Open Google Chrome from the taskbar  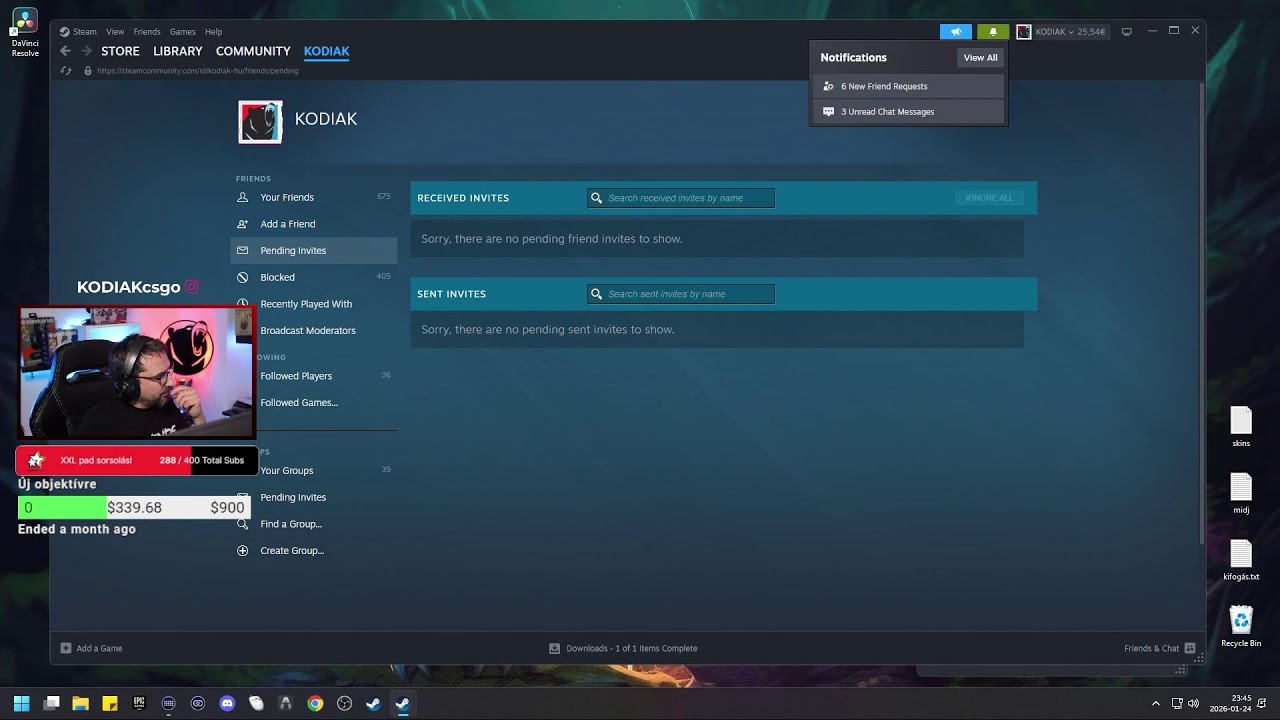[315, 703]
